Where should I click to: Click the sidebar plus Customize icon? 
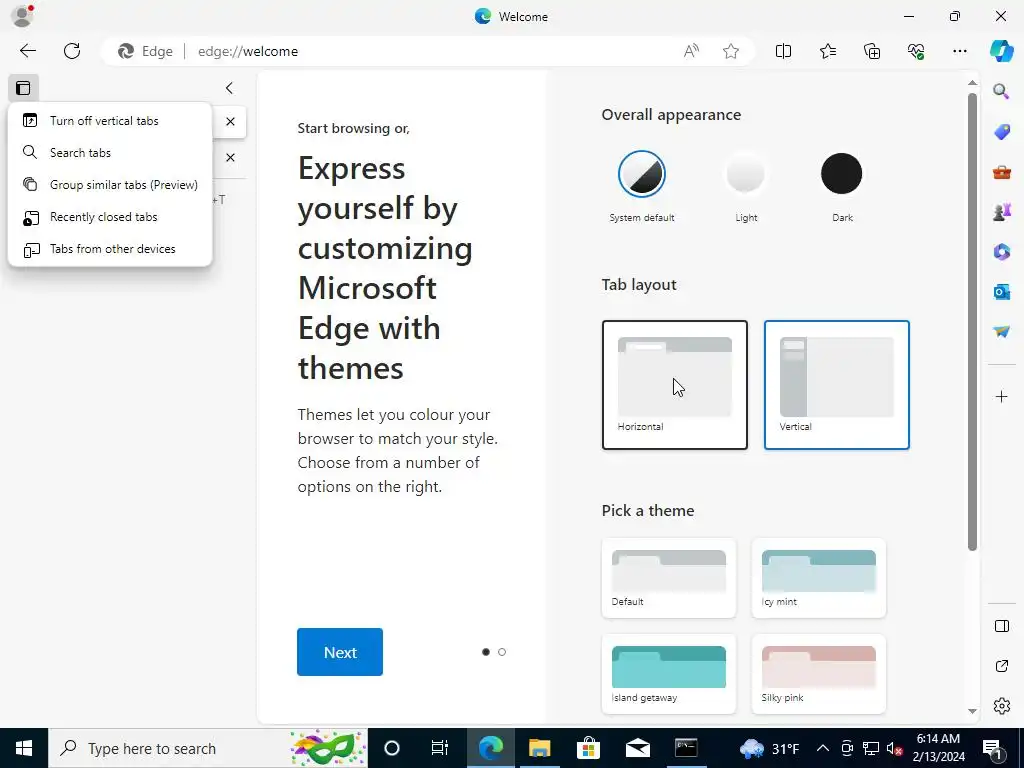[1001, 396]
